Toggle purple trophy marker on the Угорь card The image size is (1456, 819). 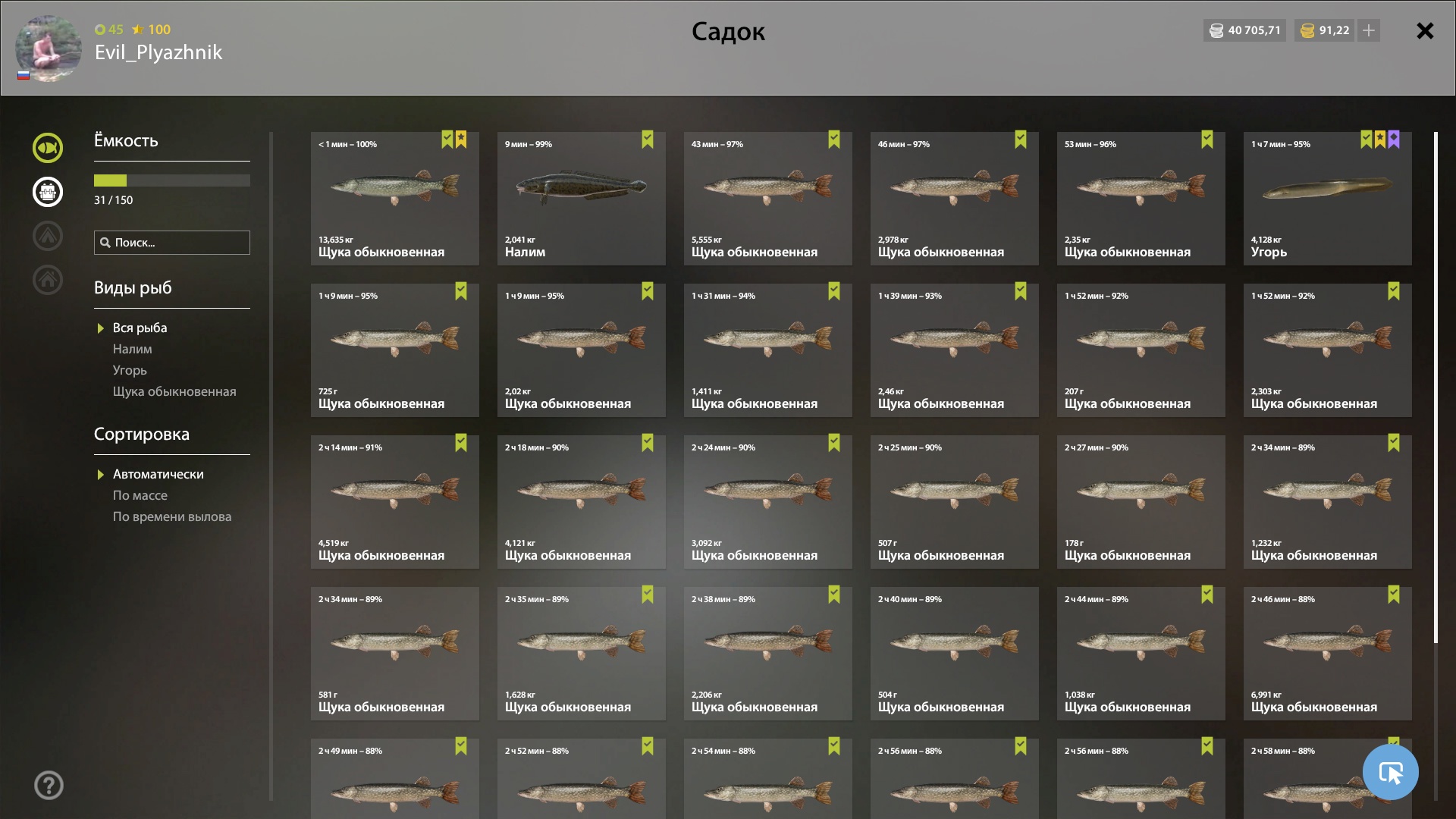pyautogui.click(x=1394, y=140)
